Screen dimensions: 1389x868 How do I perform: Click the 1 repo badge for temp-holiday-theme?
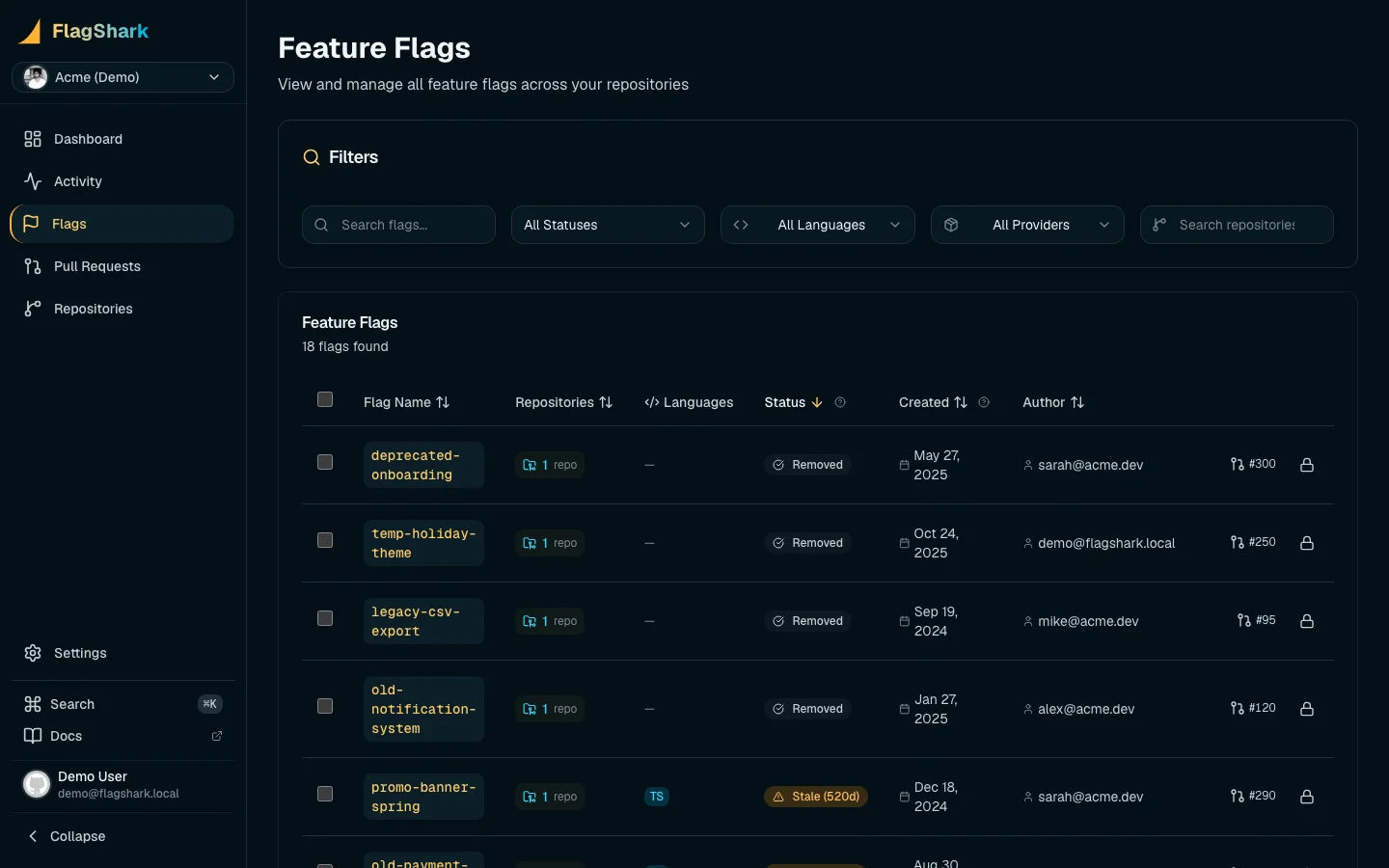tap(550, 543)
